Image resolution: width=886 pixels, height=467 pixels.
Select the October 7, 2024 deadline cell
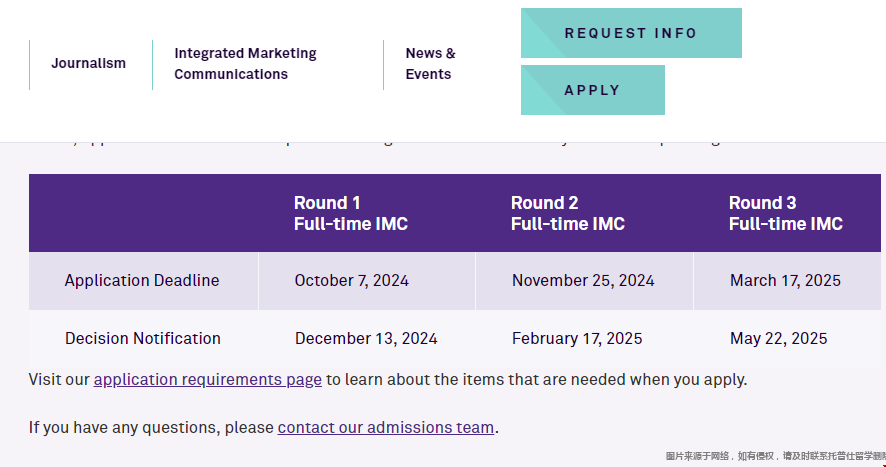[351, 280]
